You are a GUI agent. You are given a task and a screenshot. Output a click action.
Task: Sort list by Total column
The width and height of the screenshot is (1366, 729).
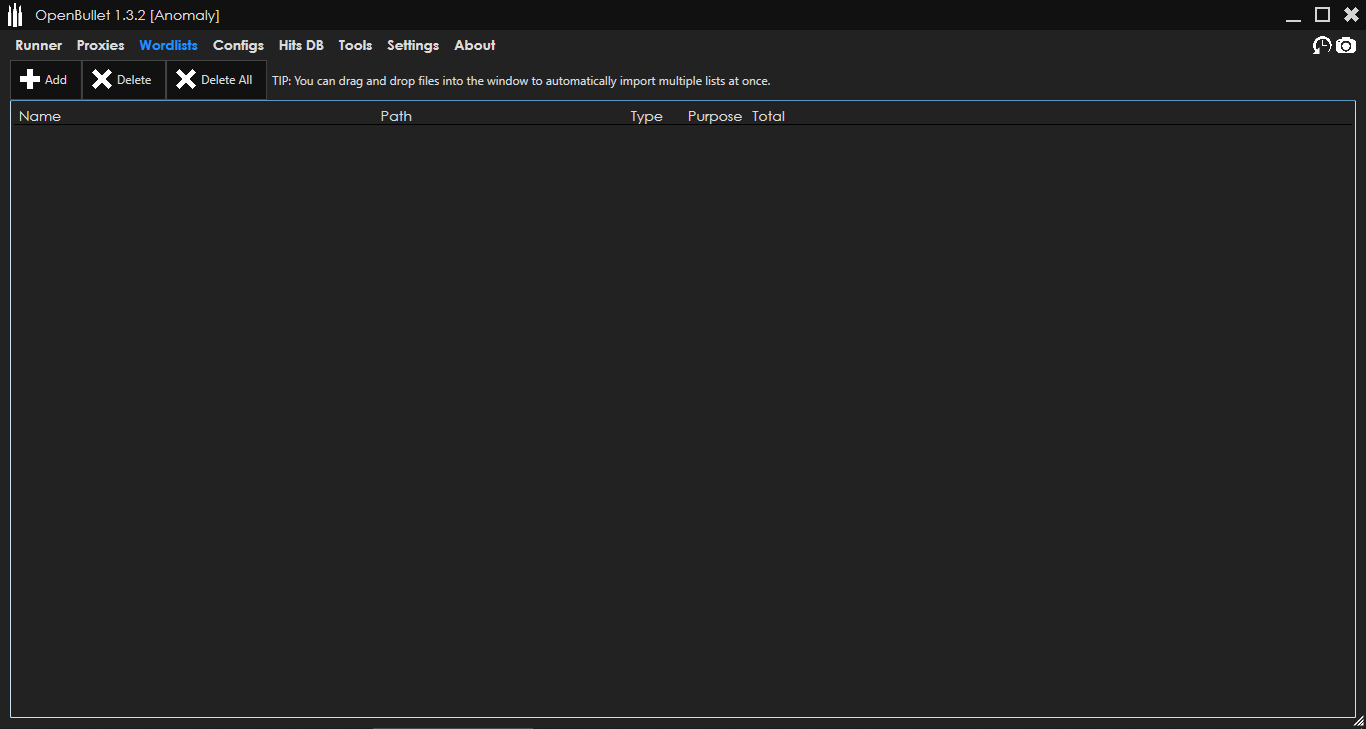point(768,116)
